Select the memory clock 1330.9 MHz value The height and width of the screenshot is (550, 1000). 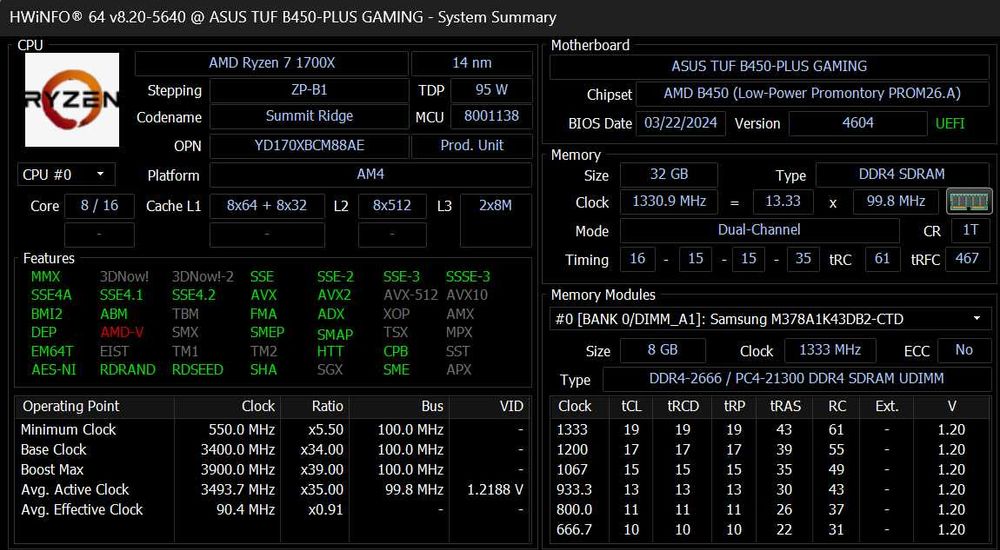coord(668,202)
